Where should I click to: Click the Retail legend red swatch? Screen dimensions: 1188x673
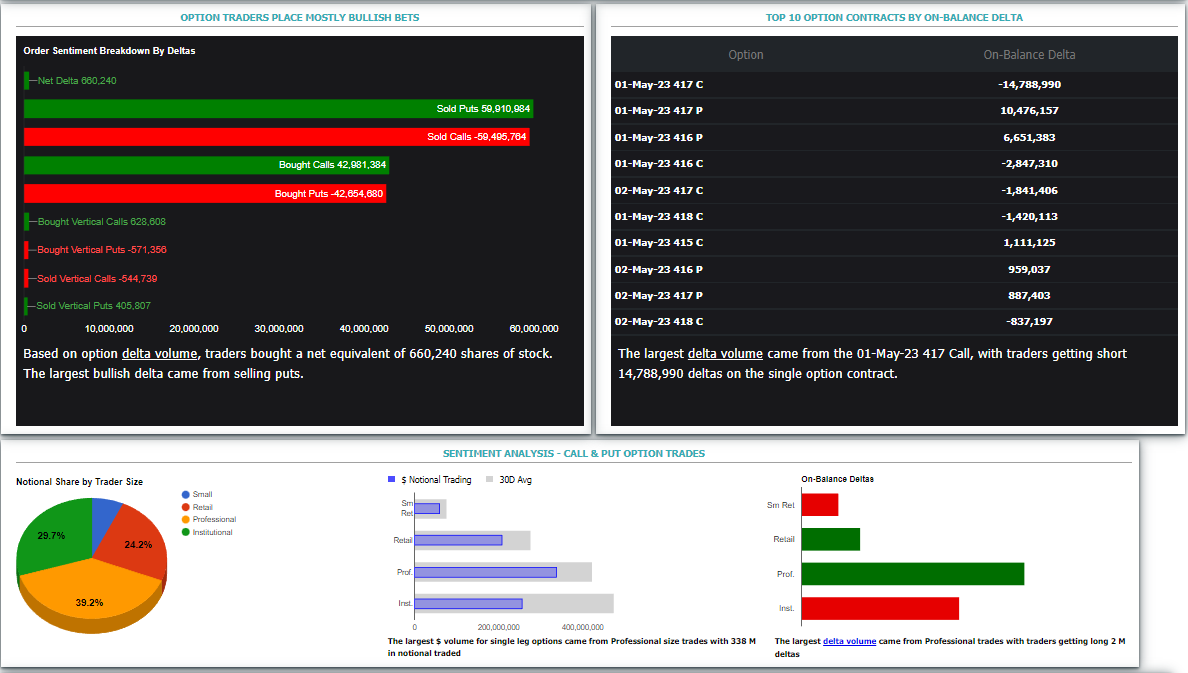186,507
